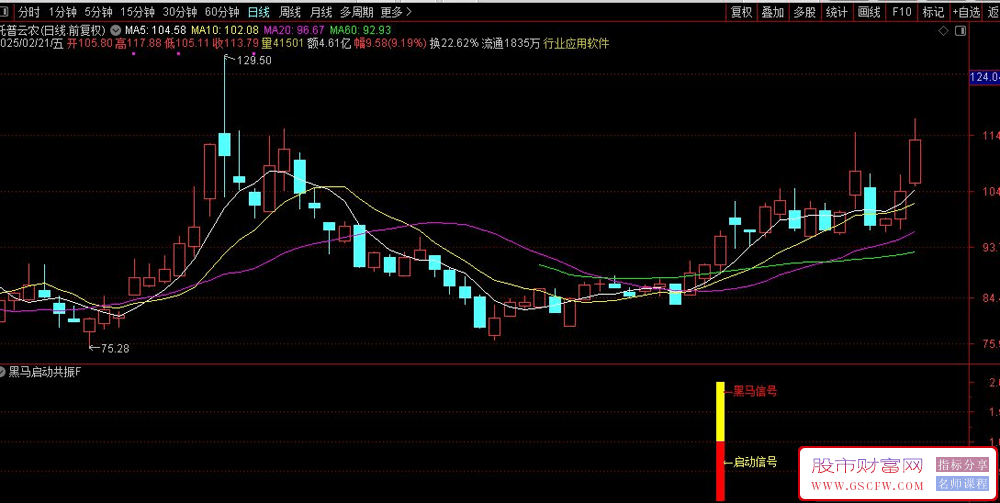Viewport: 1000px width, 503px height.
Task: Click the 流通1835万 float shares text
Action: click(510, 43)
